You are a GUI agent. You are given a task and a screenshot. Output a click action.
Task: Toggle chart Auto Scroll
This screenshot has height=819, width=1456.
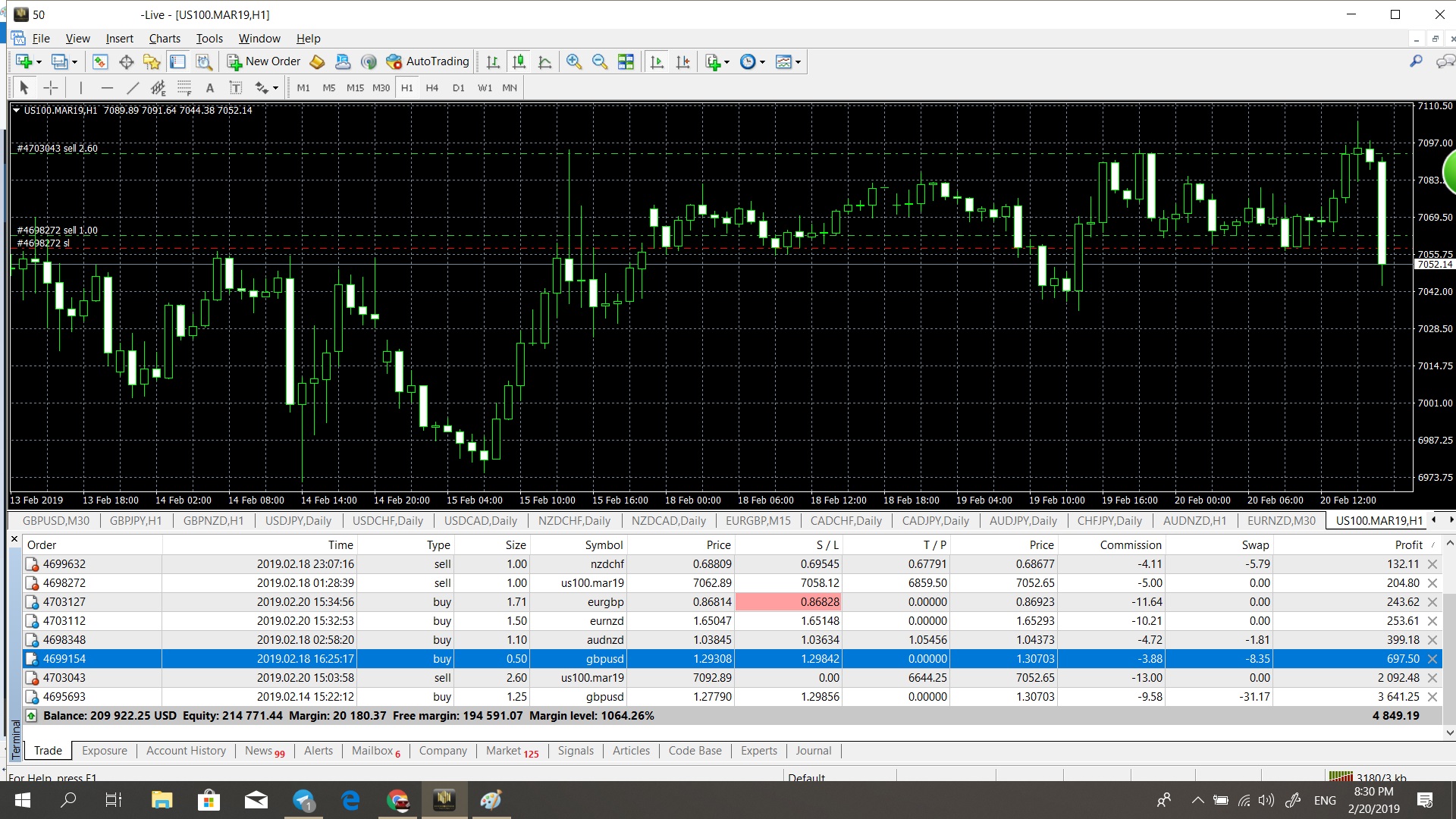pyautogui.click(x=657, y=62)
